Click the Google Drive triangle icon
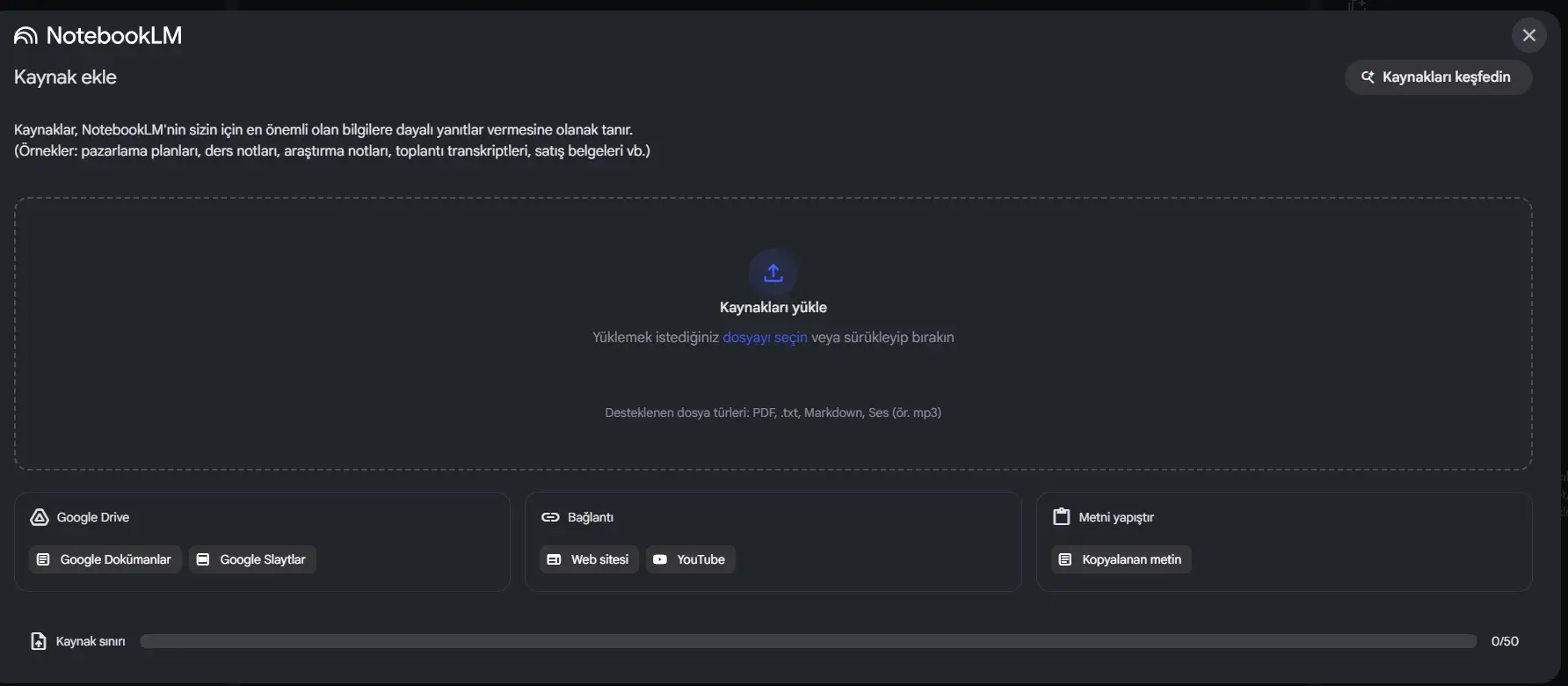 (39, 517)
